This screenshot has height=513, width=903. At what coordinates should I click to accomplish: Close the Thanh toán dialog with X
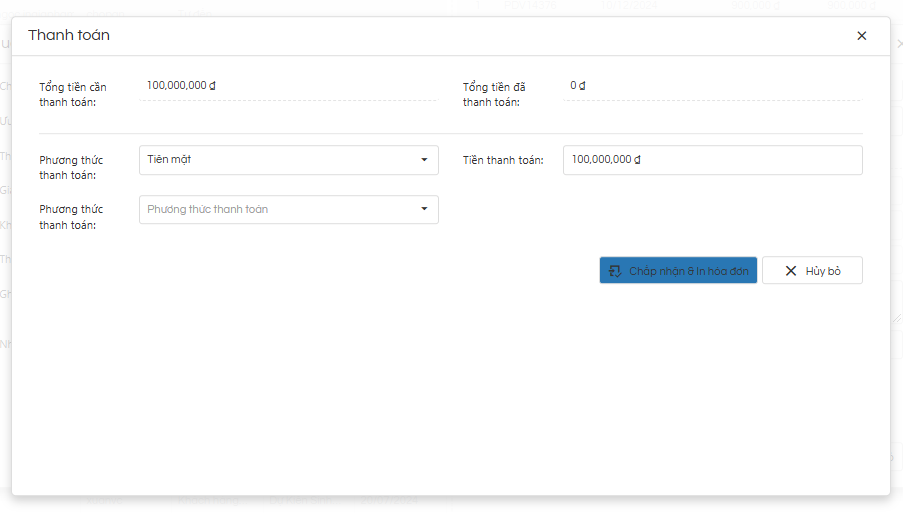tap(861, 36)
